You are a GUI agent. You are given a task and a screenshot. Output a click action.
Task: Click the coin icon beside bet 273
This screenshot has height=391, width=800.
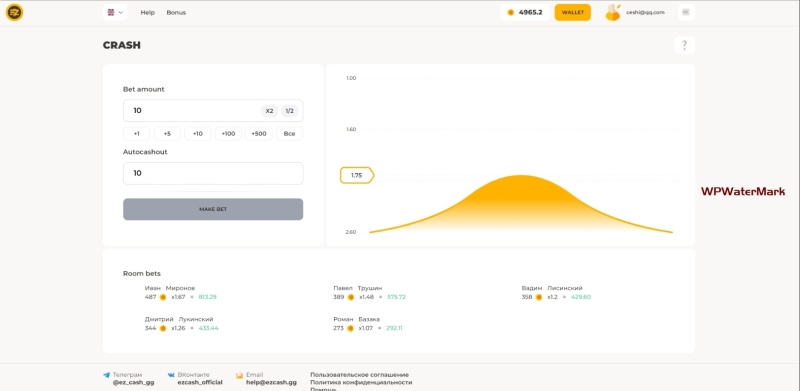pos(351,328)
